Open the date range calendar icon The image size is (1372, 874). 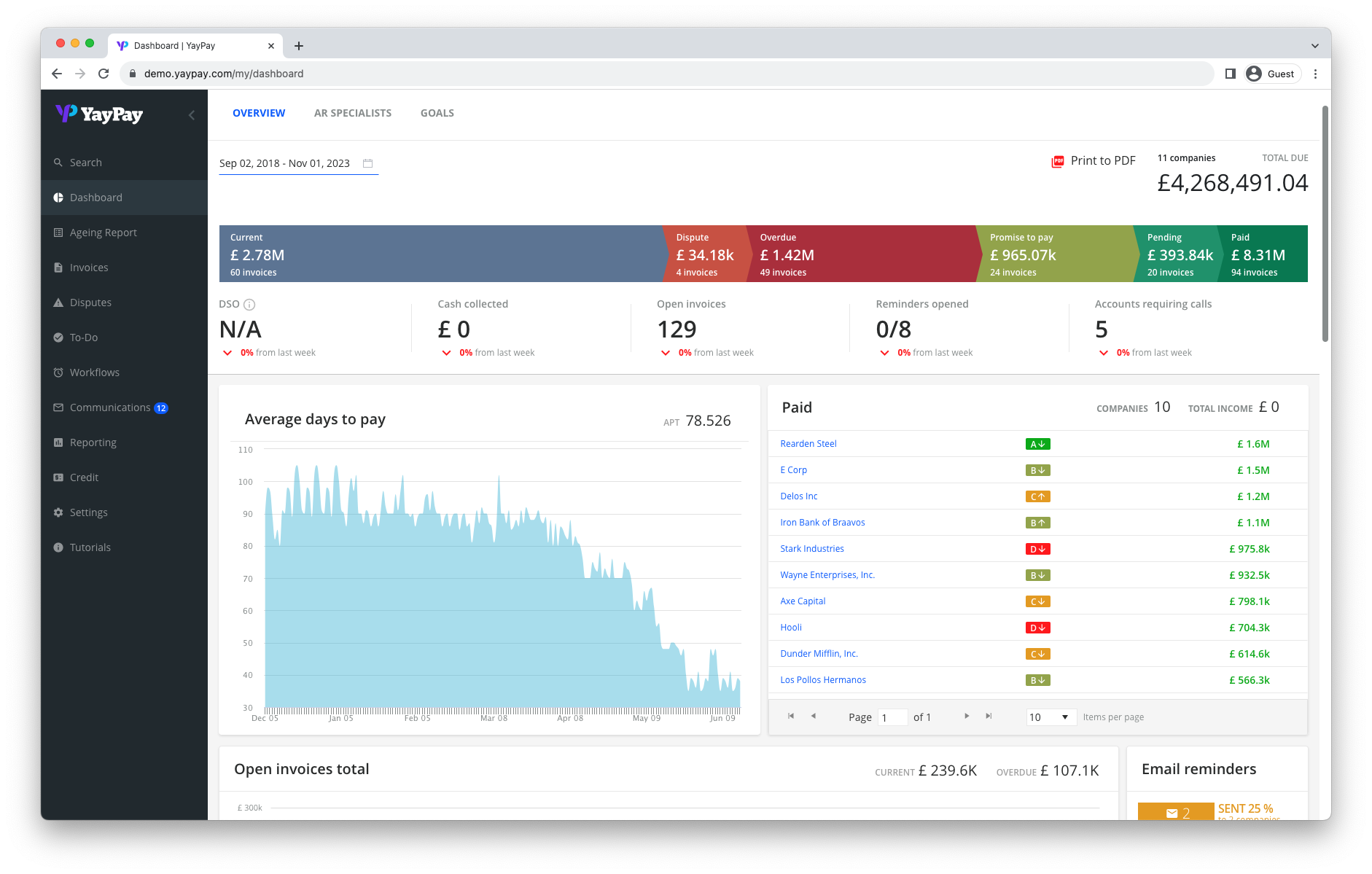point(368,163)
